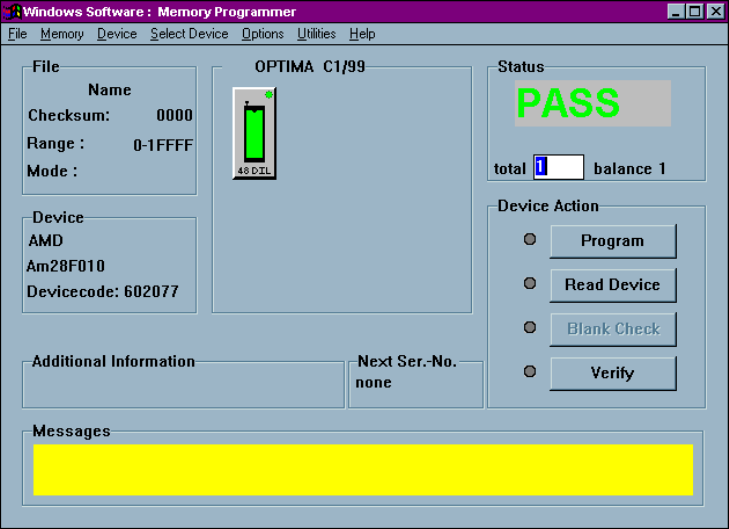Click the application icon in the title bar
Viewport: 729px width, 529px height.
pyautogui.click(x=12, y=12)
